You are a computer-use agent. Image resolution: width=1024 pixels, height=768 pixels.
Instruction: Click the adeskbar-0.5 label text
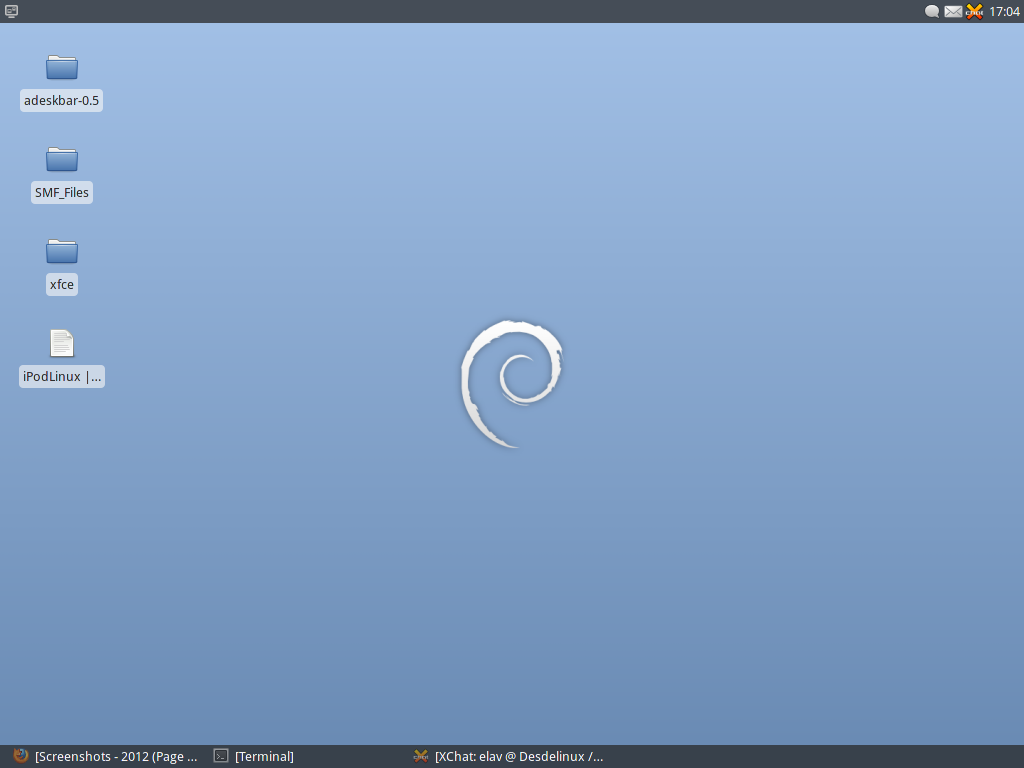[x=61, y=101]
